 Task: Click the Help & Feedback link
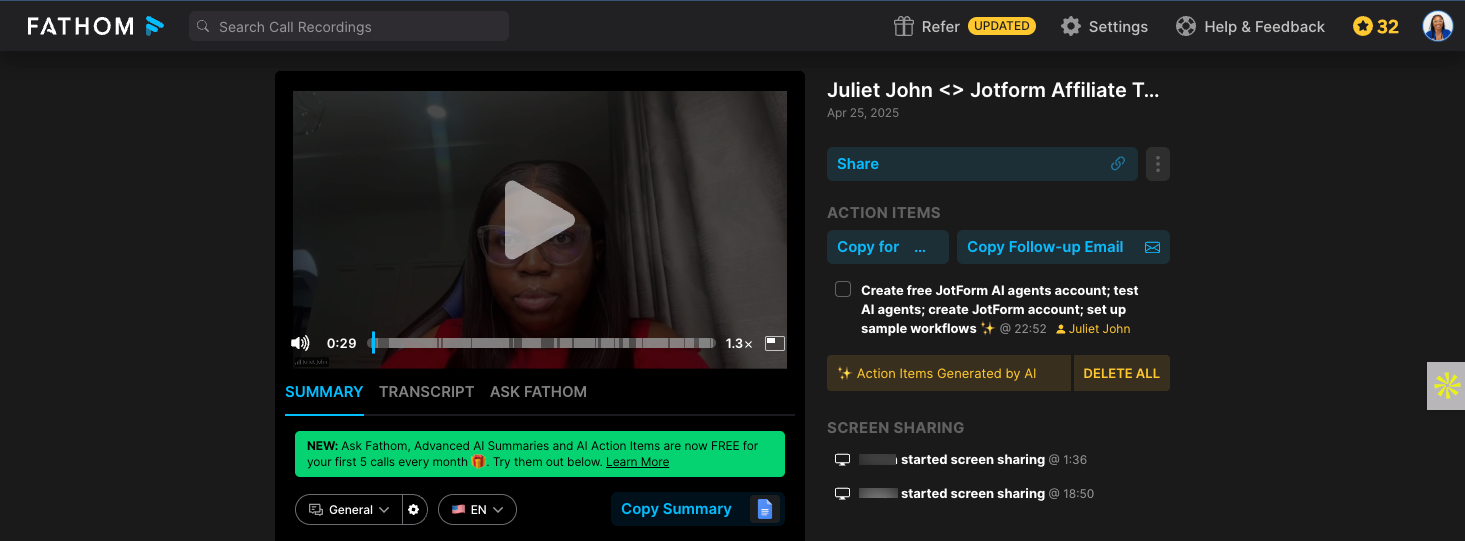1264,27
